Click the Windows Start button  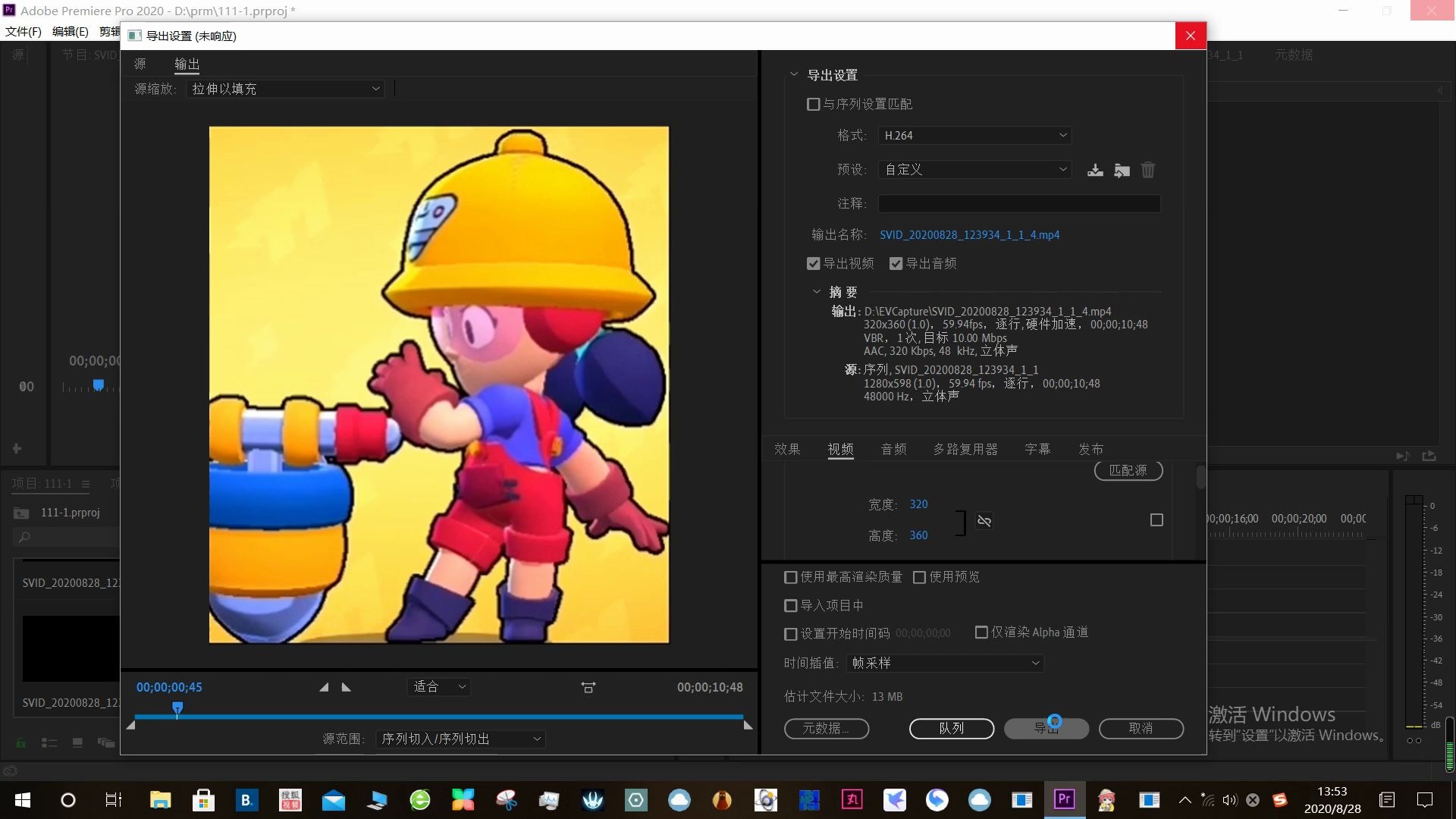pos(23,799)
